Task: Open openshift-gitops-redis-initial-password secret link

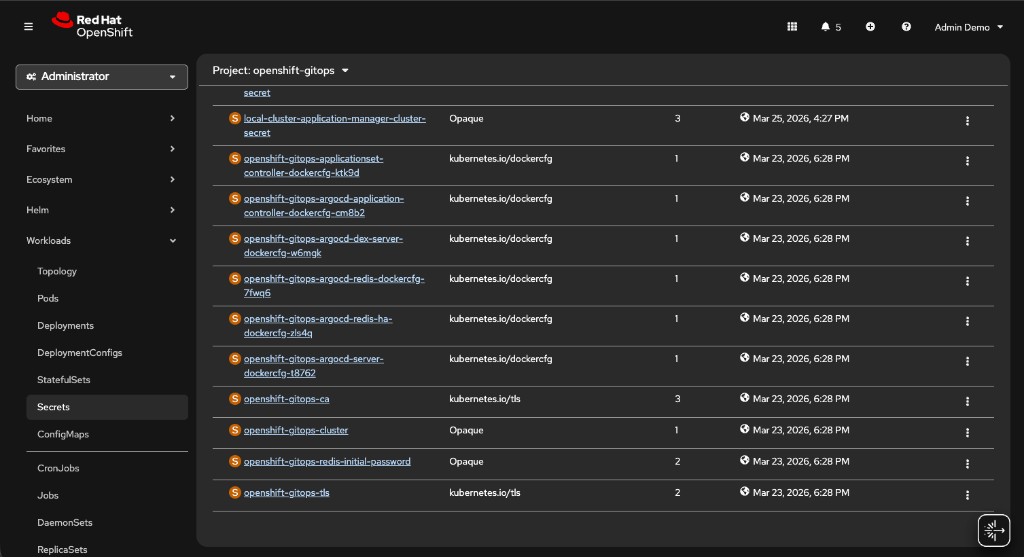Action: 327,462
